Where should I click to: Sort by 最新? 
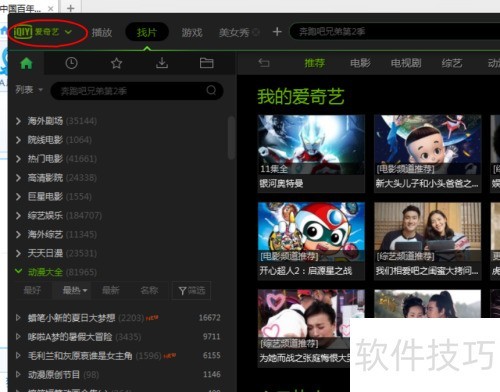point(110,290)
